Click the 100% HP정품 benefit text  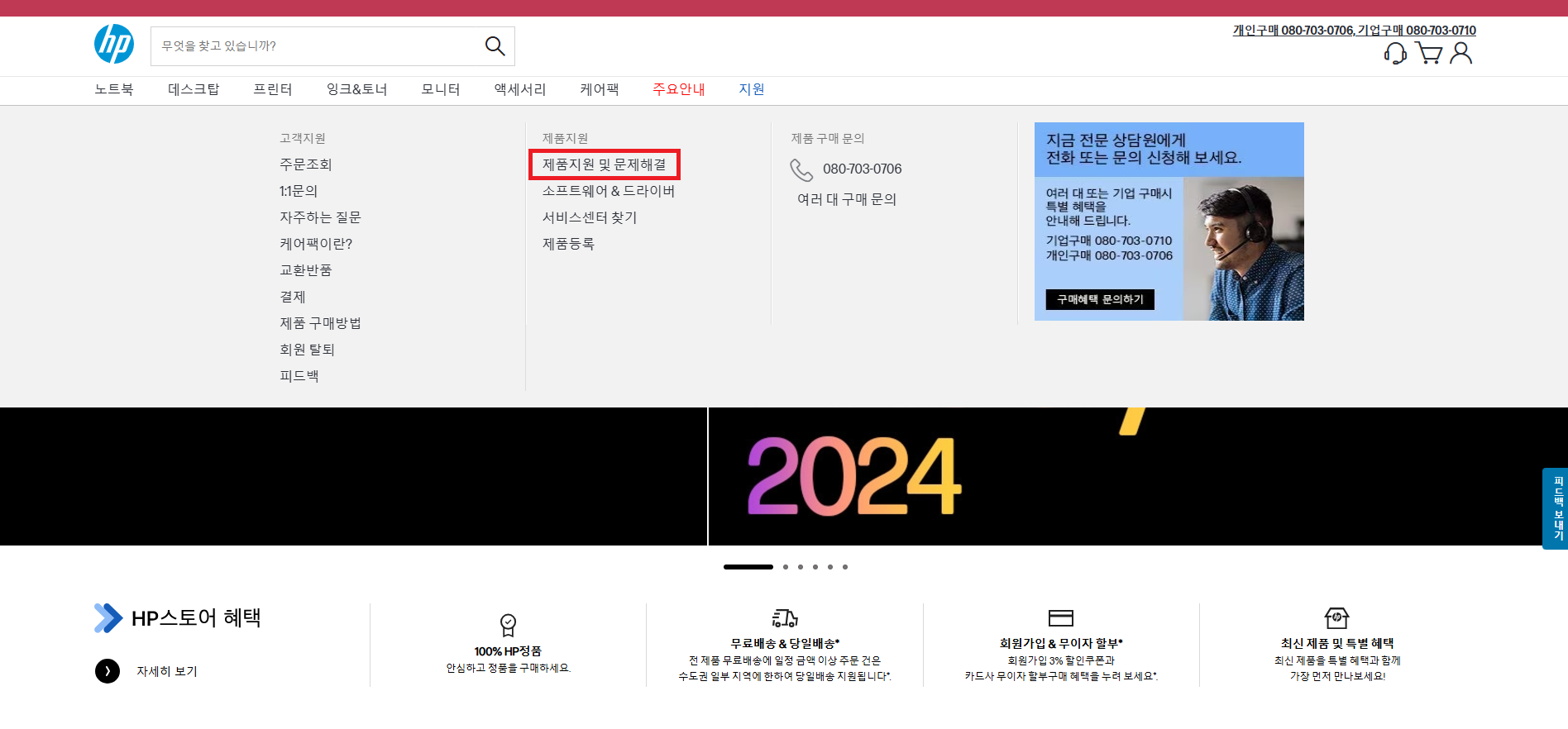pyautogui.click(x=508, y=651)
